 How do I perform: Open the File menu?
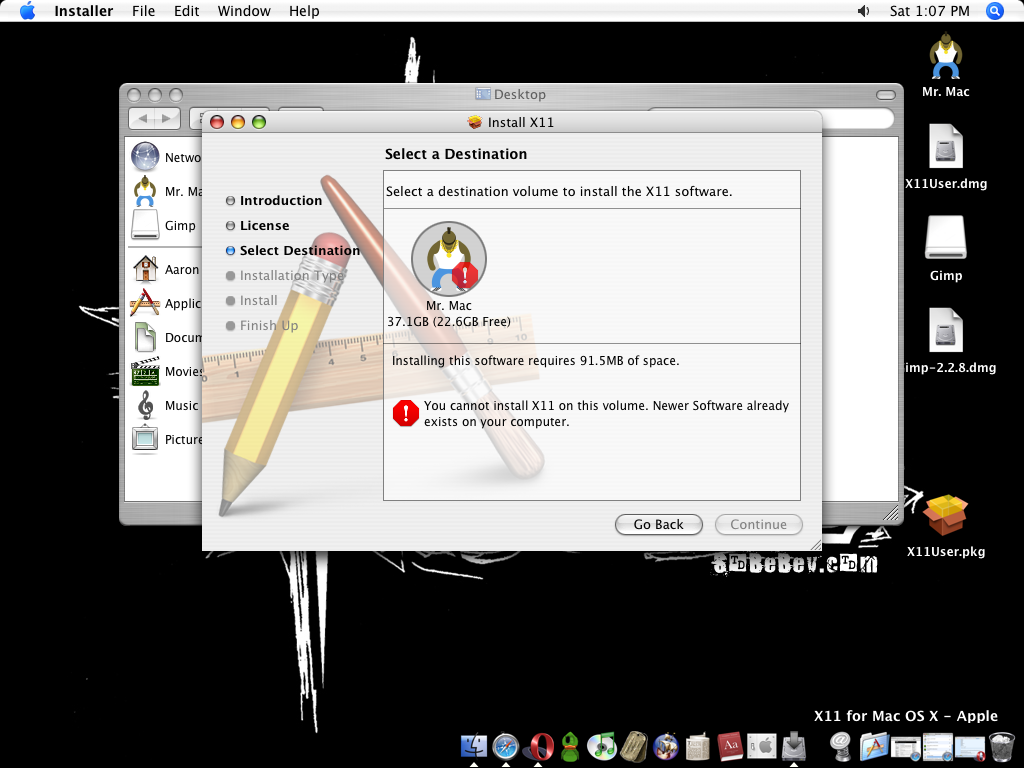point(143,11)
